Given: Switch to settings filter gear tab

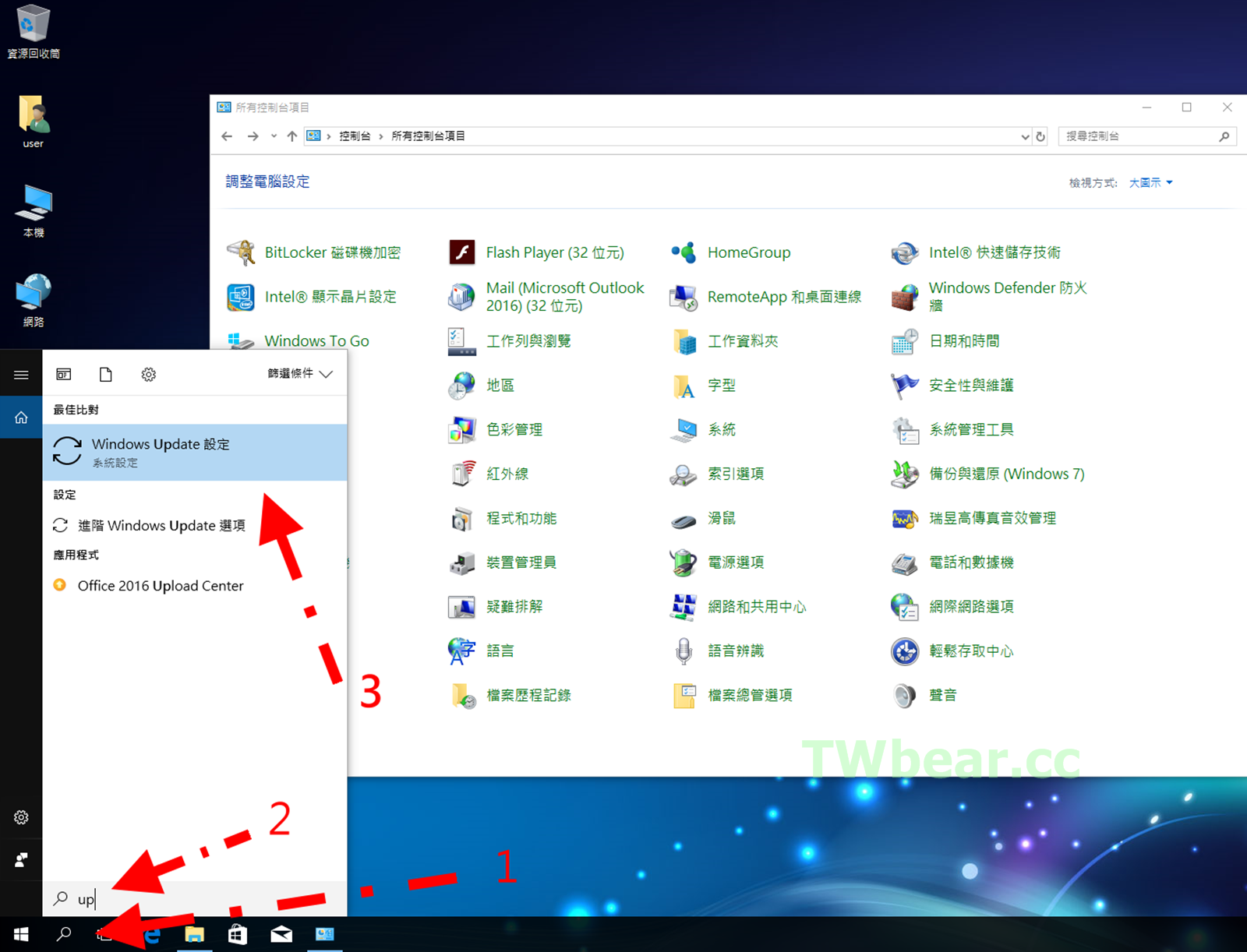Looking at the screenshot, I should pos(149,375).
